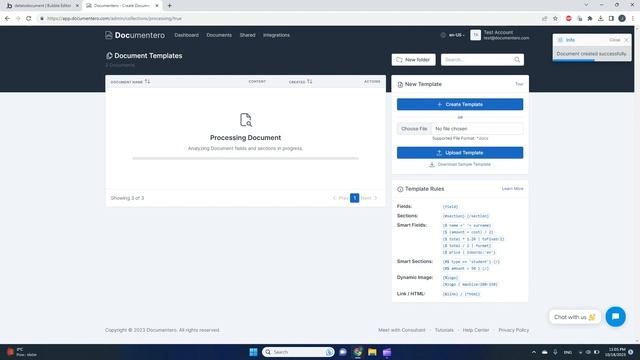The height and width of the screenshot is (360, 640).
Task: Bookmark this page with the star
Action: click(555, 18)
